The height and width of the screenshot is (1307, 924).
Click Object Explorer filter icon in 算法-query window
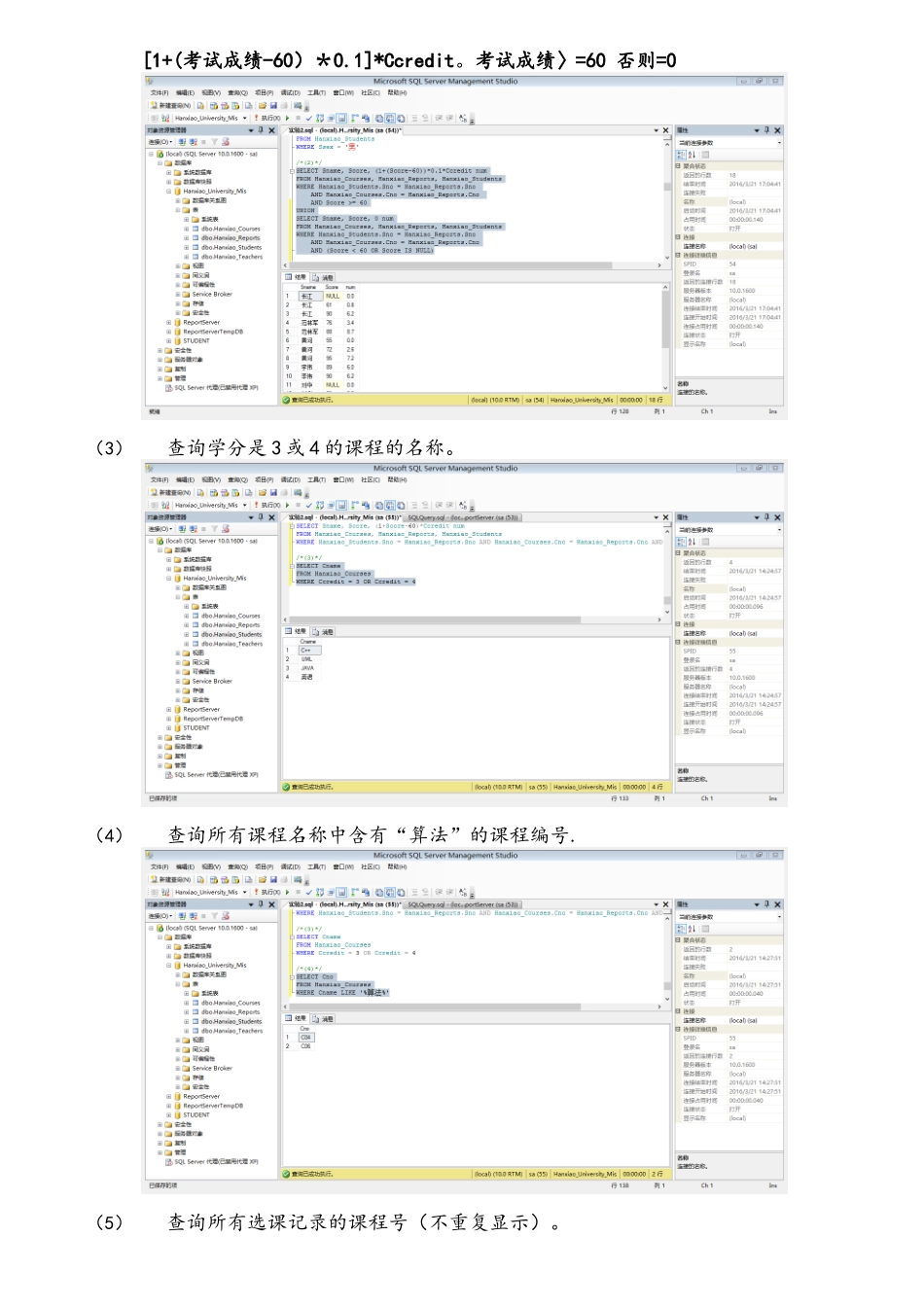[212, 916]
